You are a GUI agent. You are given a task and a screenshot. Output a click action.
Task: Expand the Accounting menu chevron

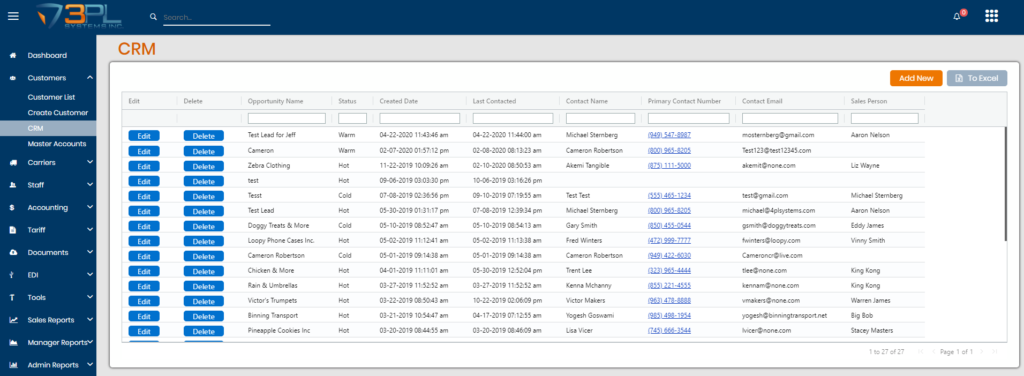point(89,208)
